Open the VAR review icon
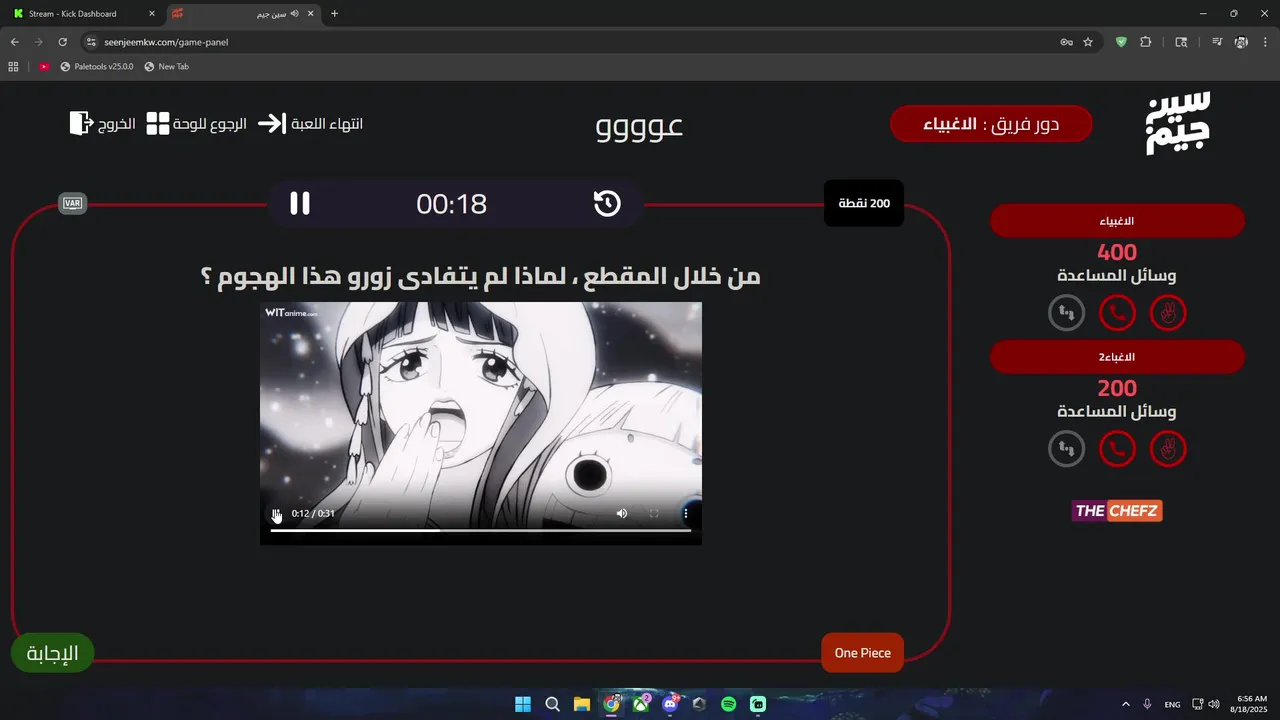The image size is (1280, 720). 73,204
